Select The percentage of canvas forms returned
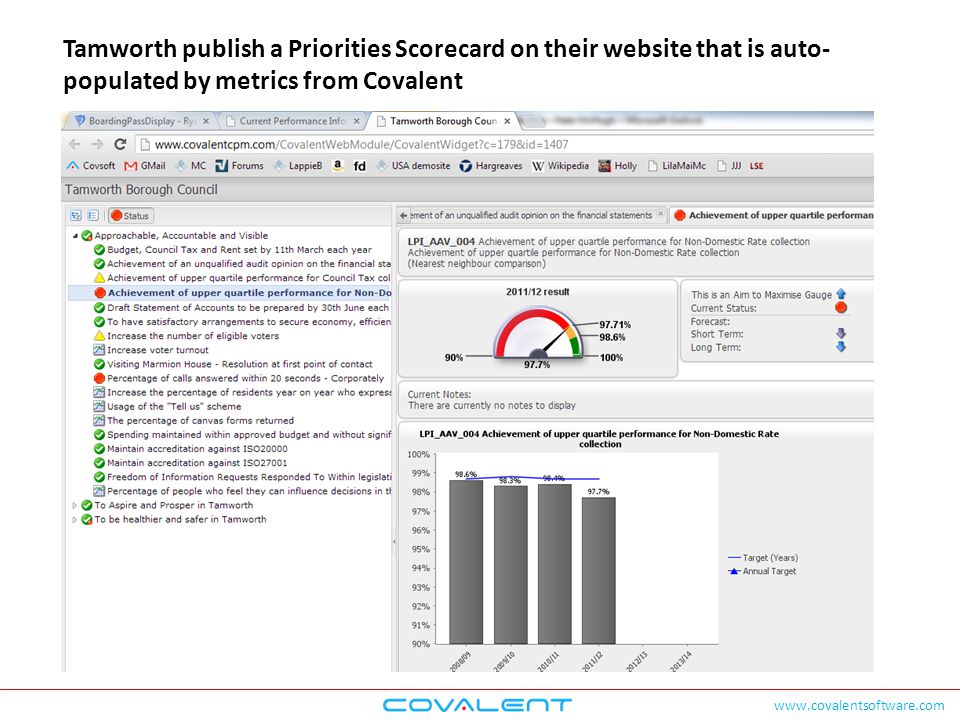Image resolution: width=960 pixels, height=720 pixels. tap(193, 421)
